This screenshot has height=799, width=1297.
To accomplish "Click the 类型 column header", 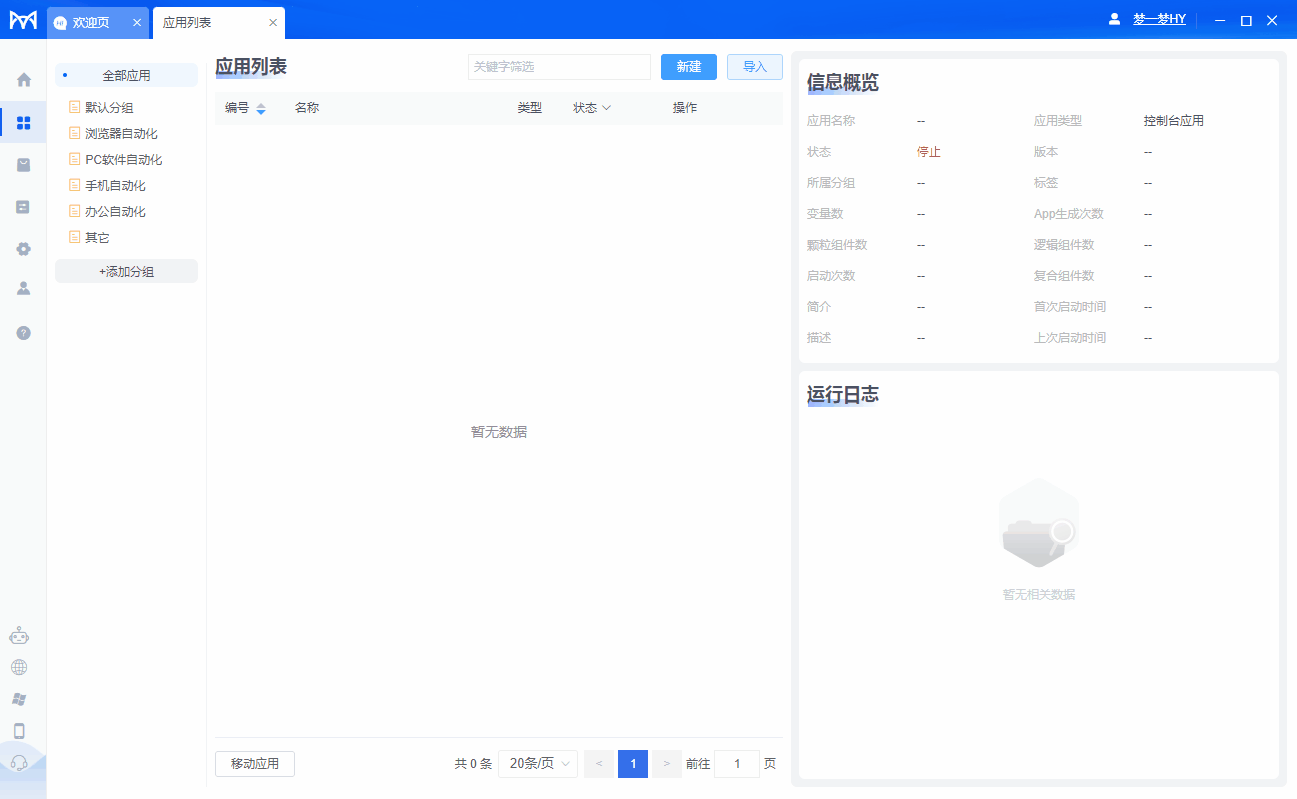I will (529, 108).
